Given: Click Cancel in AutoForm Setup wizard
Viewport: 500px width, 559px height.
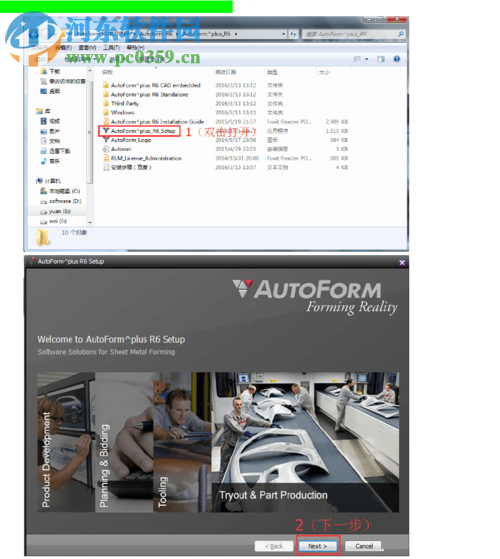Looking at the screenshot, I should [x=364, y=546].
